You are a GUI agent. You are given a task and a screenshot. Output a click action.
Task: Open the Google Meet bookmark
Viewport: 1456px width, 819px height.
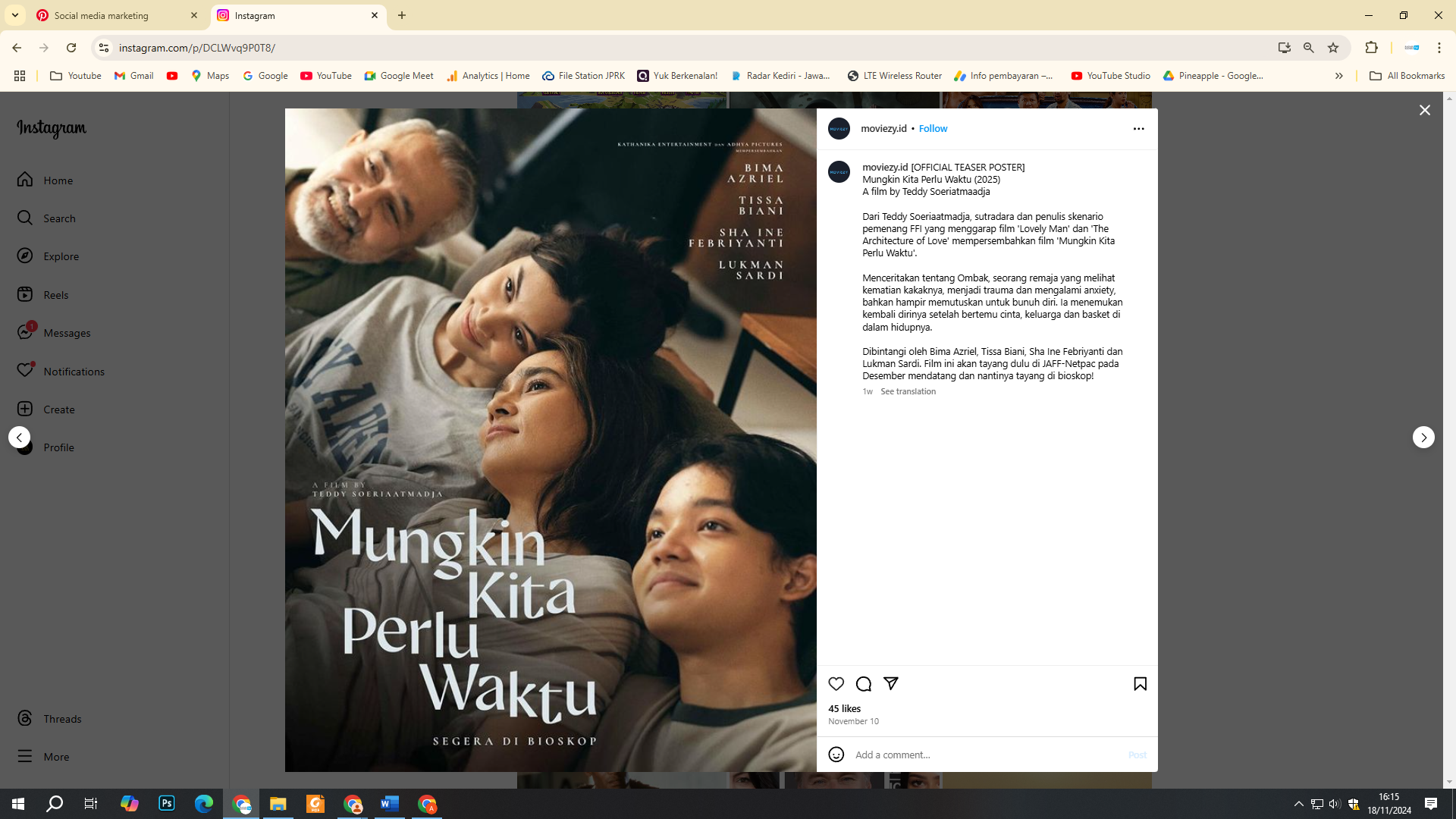coord(399,76)
